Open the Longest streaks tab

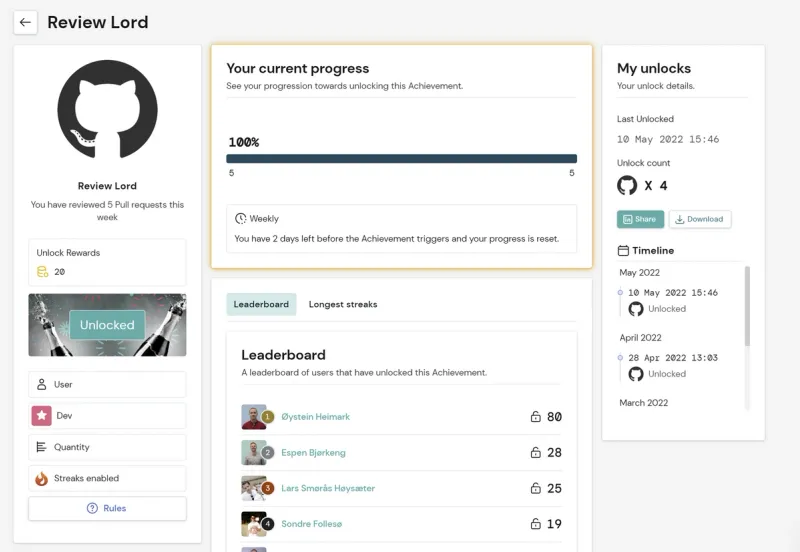pyautogui.click(x=343, y=305)
